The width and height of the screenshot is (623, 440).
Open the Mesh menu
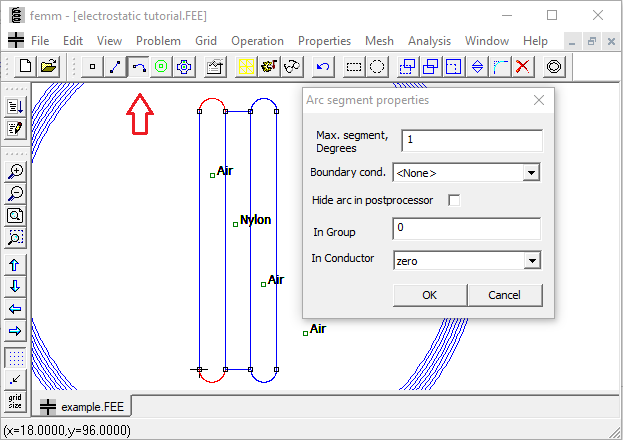pos(379,41)
